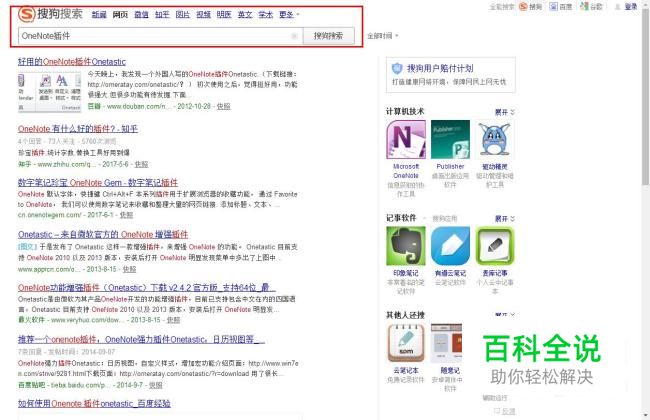Click the 图文 tag on the apprcn result
Screen dimensions: 650x420
27,247
